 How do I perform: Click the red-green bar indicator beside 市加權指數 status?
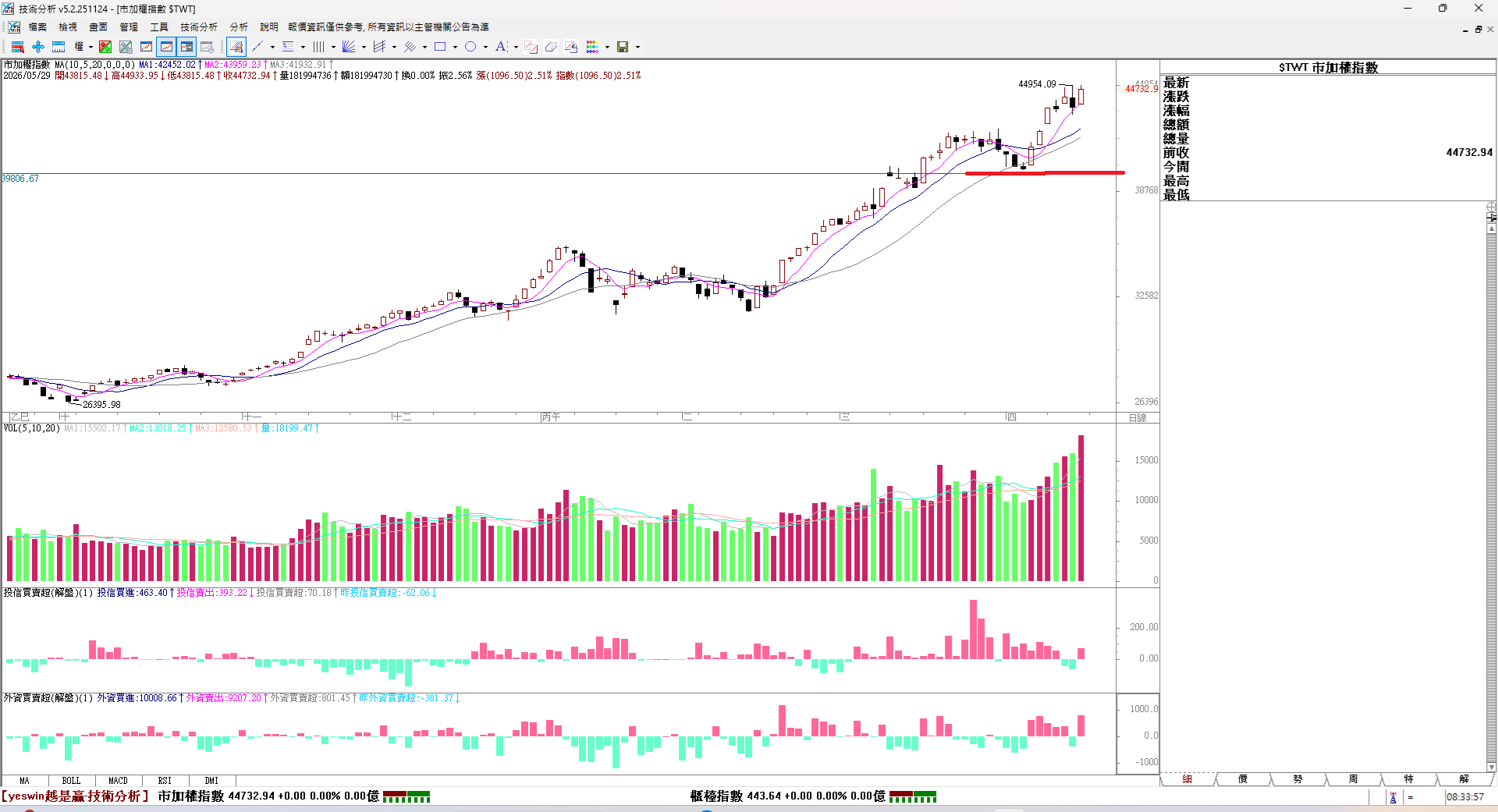coord(406,796)
